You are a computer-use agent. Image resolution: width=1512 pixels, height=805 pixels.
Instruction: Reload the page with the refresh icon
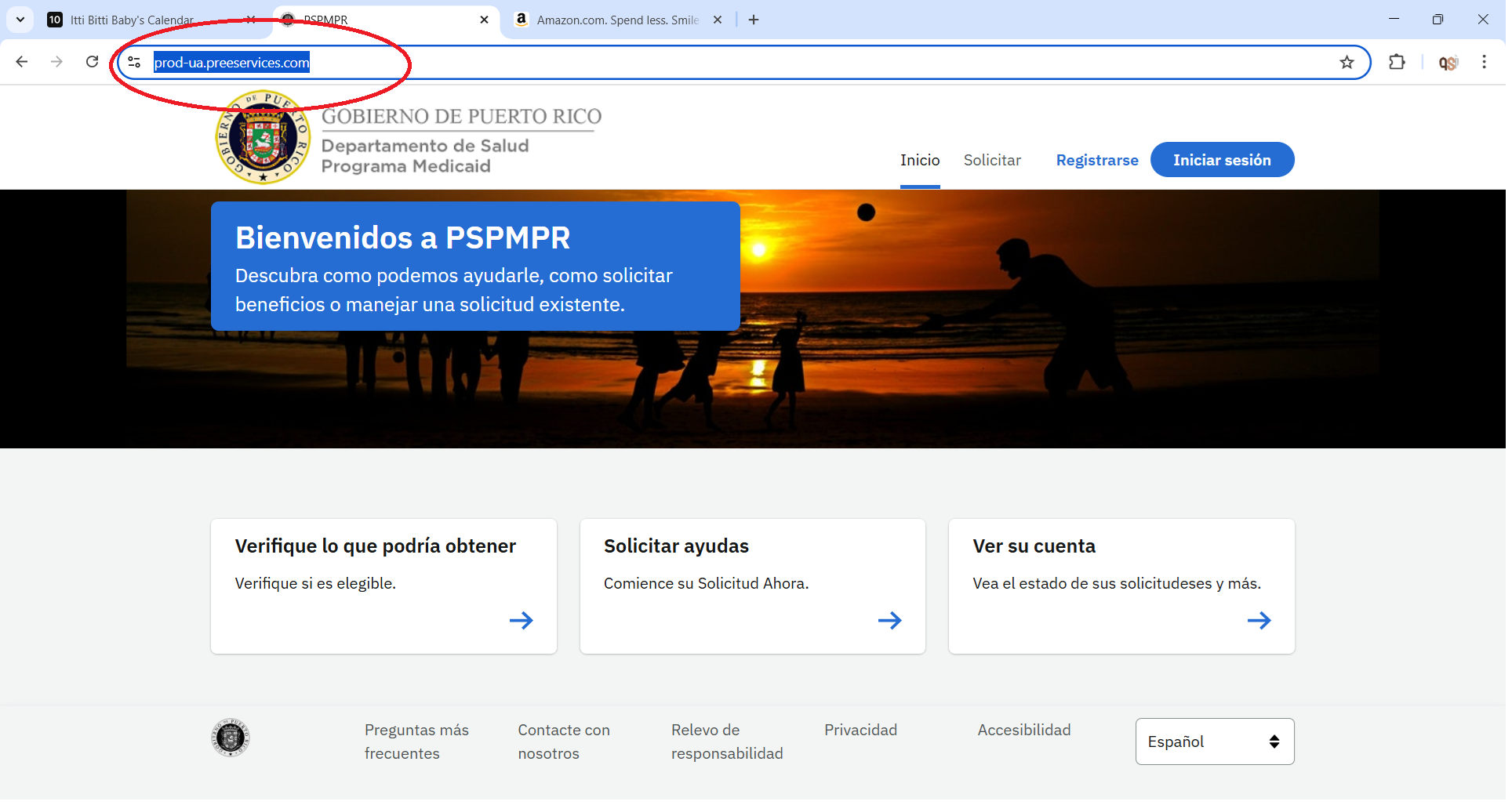pyautogui.click(x=92, y=62)
